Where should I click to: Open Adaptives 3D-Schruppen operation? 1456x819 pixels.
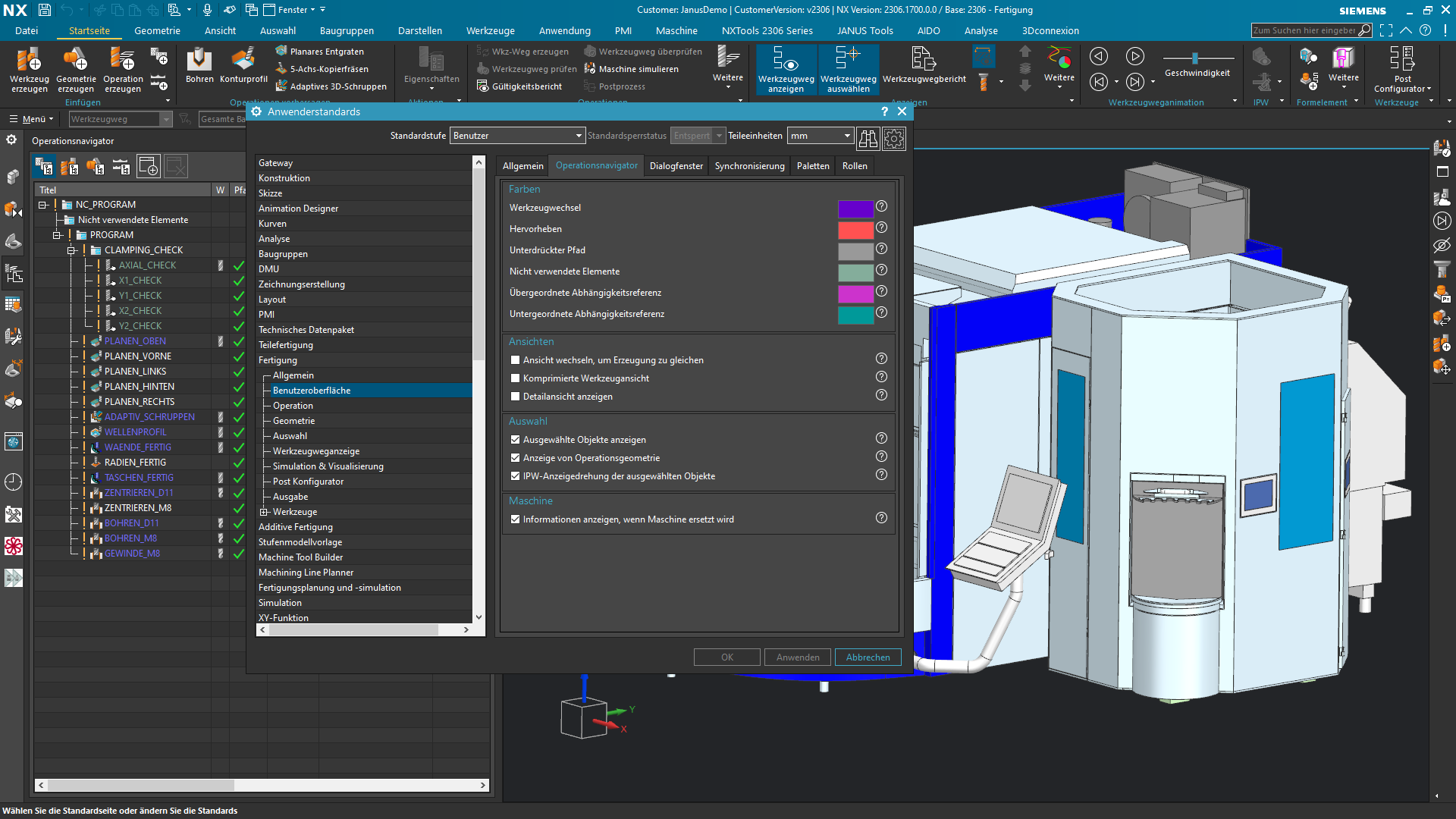coord(331,86)
